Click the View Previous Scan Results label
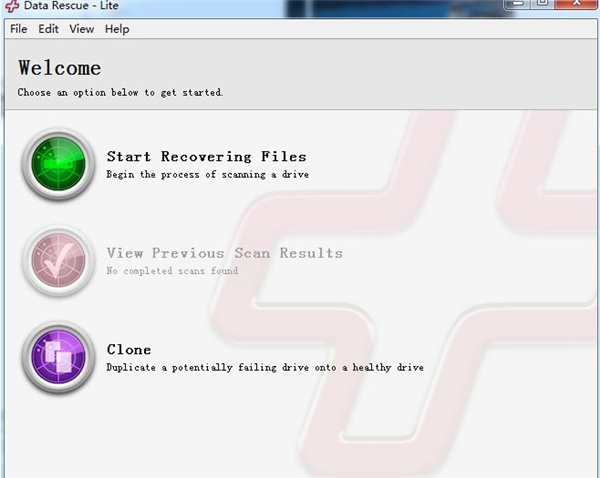This screenshot has width=600, height=478. pos(224,253)
